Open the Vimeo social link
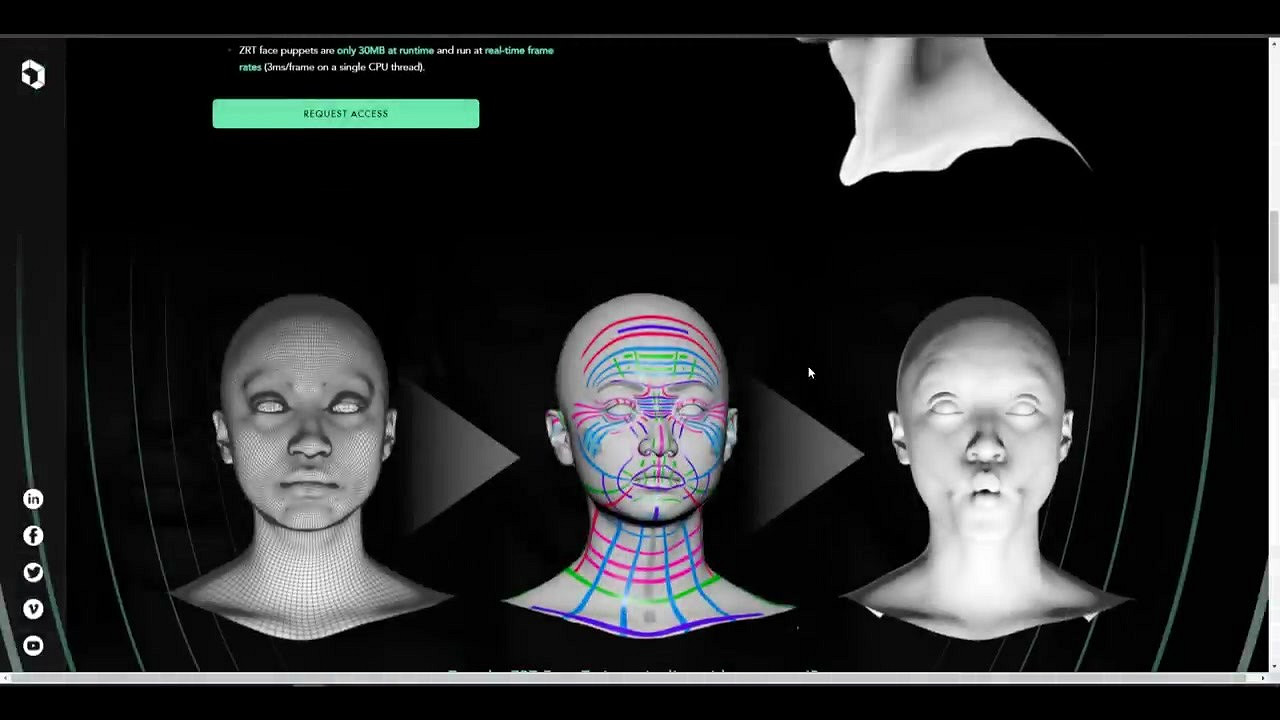This screenshot has height=720, width=1280. click(33, 609)
